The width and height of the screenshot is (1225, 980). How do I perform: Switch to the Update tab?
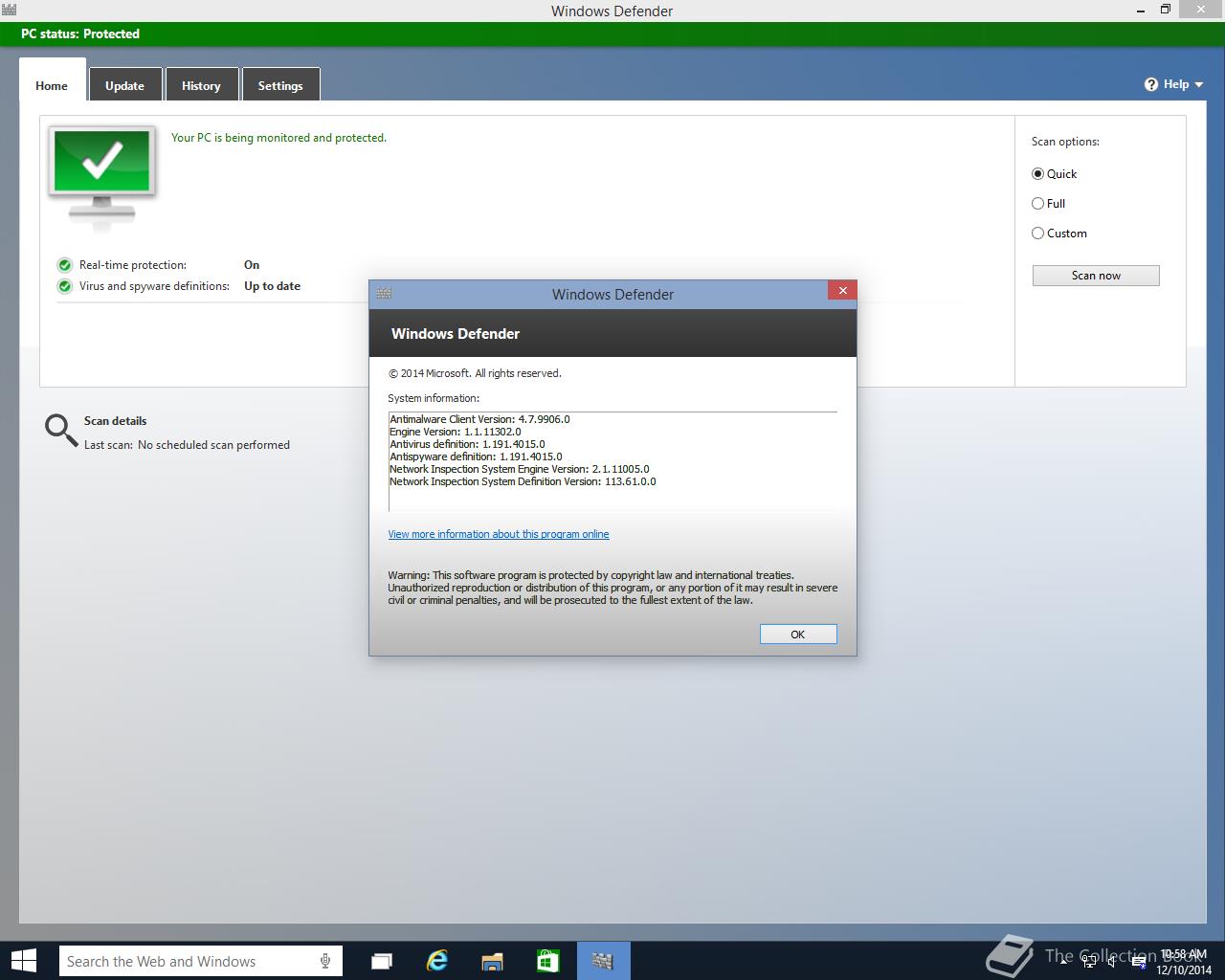pos(124,85)
